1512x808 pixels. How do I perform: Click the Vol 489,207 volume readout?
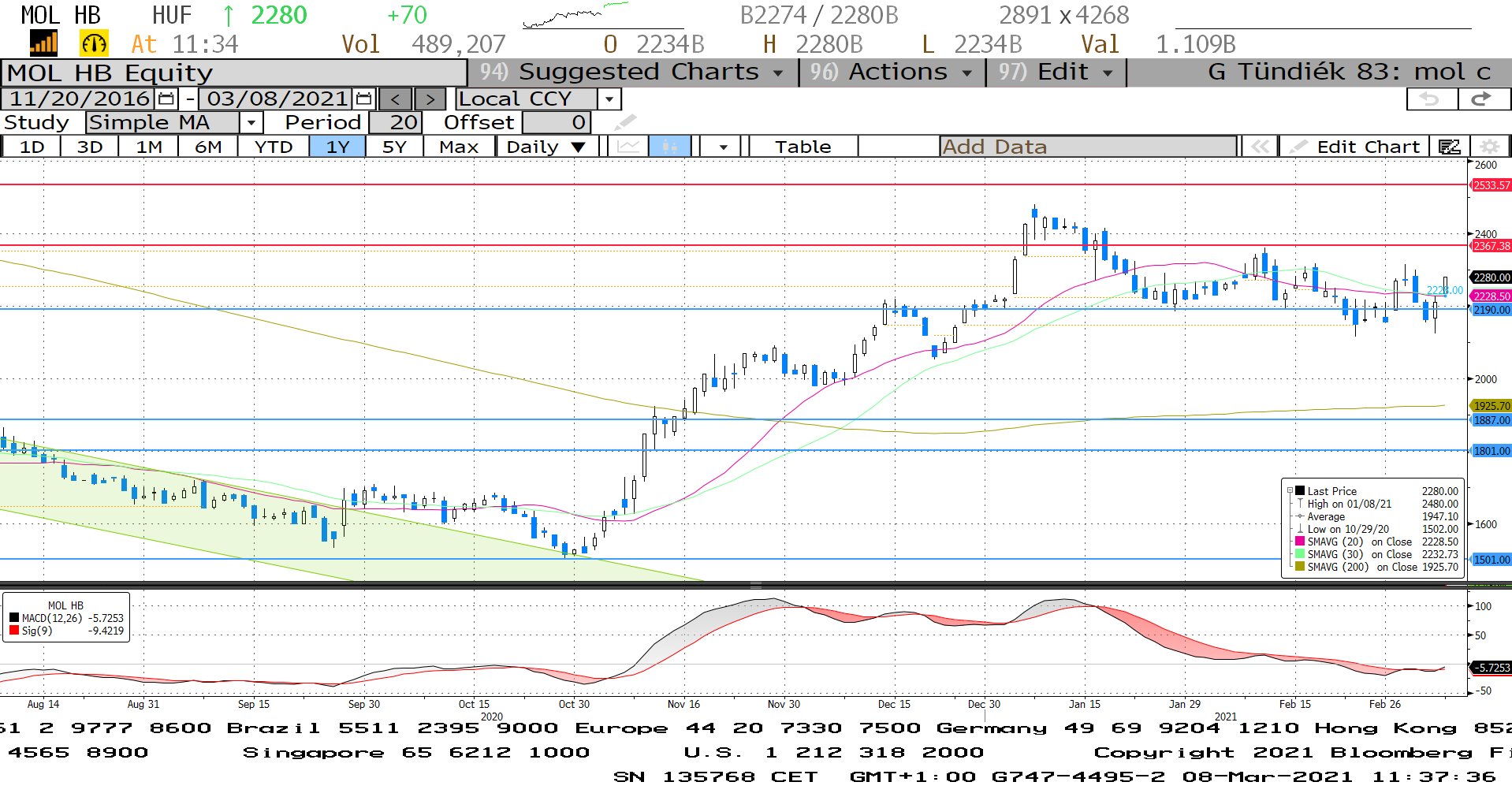coord(423,44)
